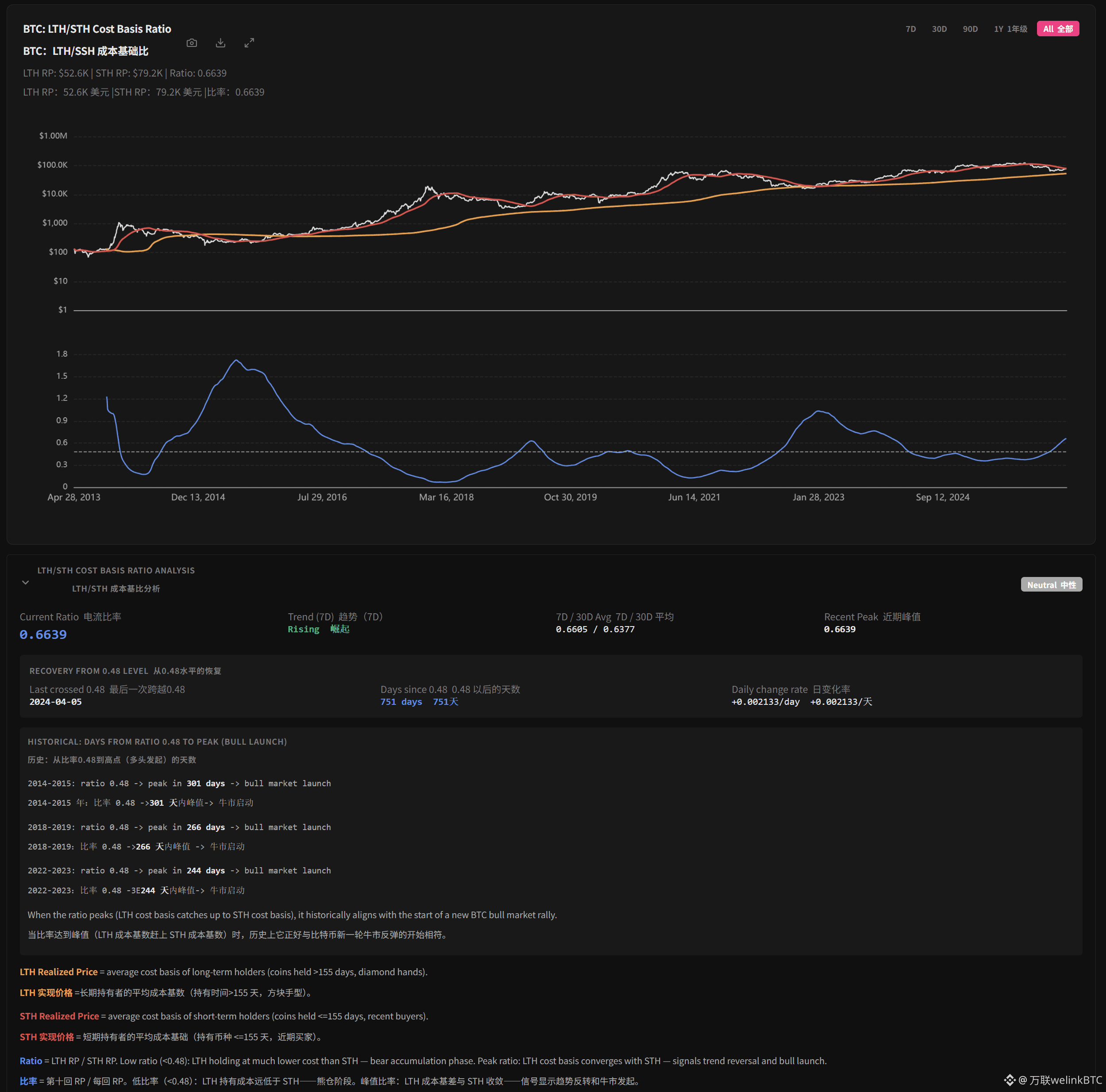Image resolution: width=1106 pixels, height=1092 pixels.
Task: Click the Last crossed 0.48 label
Action: 67,689
